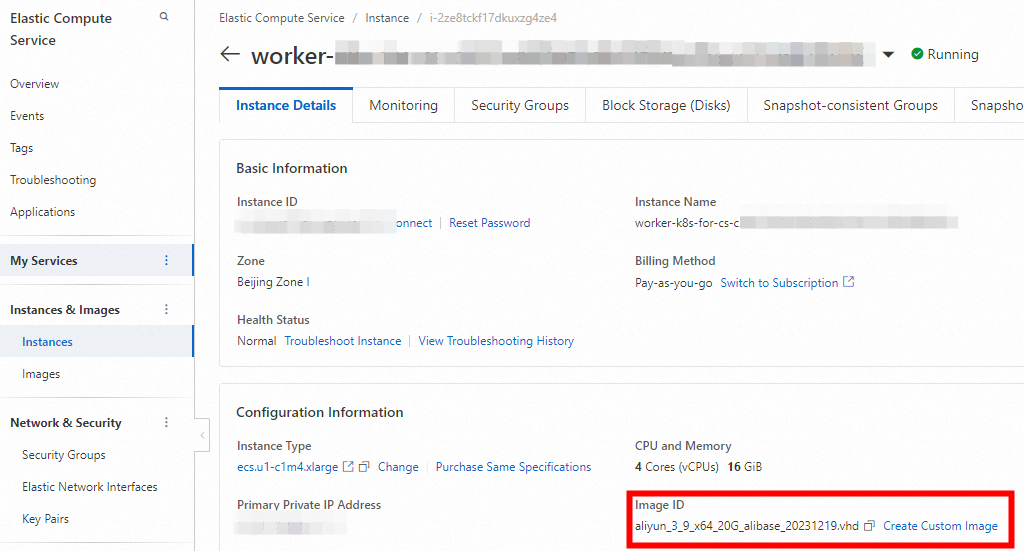This screenshot has width=1024, height=551.
Task: Click the ecs.u1-c1m4.xlarge instance type link
Action: click(287, 467)
